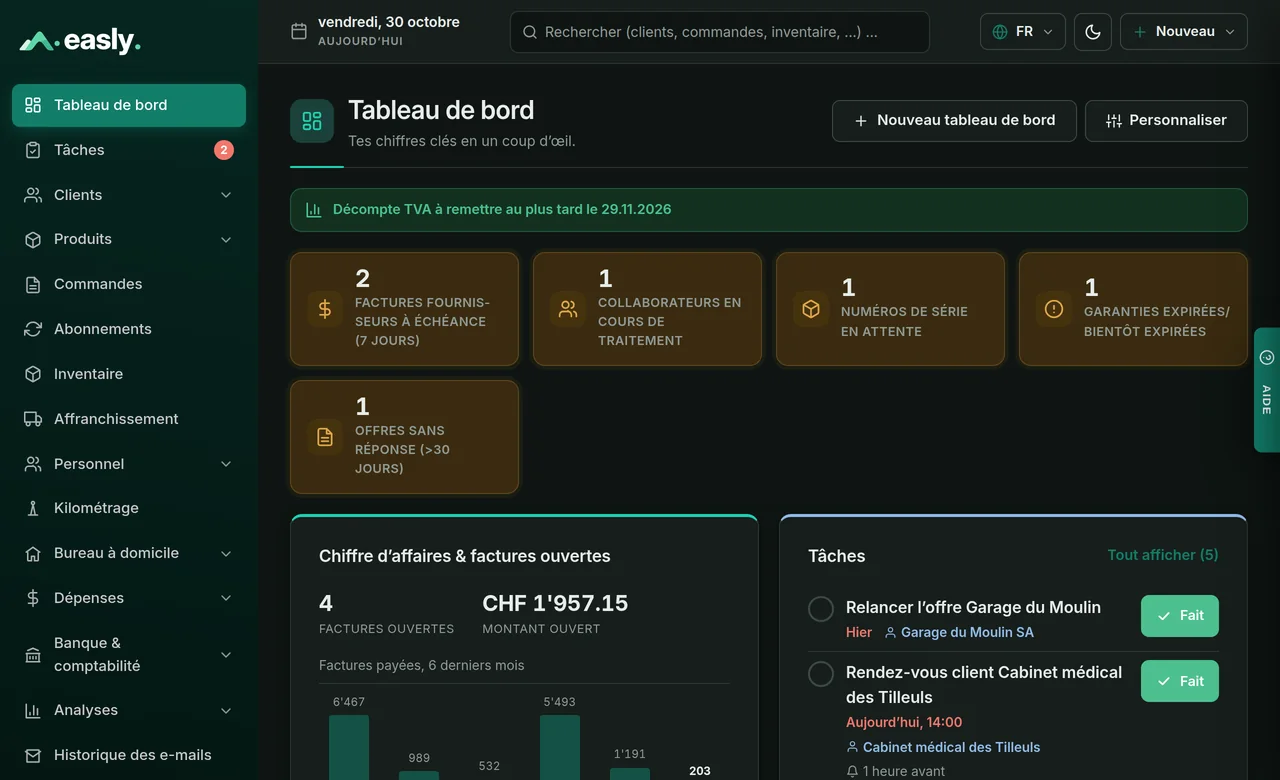Go to Tâches in the sidebar
The image size is (1280, 780).
(129, 150)
